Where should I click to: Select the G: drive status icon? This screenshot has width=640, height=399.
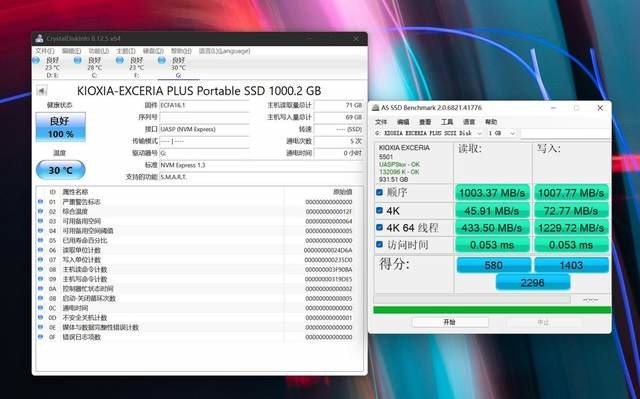pos(162,60)
